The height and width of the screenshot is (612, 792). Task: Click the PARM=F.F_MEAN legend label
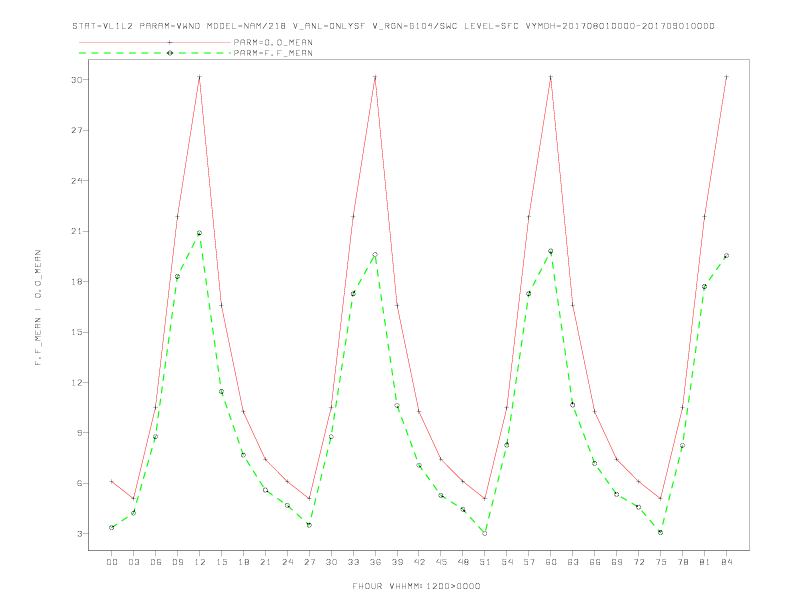tap(273, 53)
